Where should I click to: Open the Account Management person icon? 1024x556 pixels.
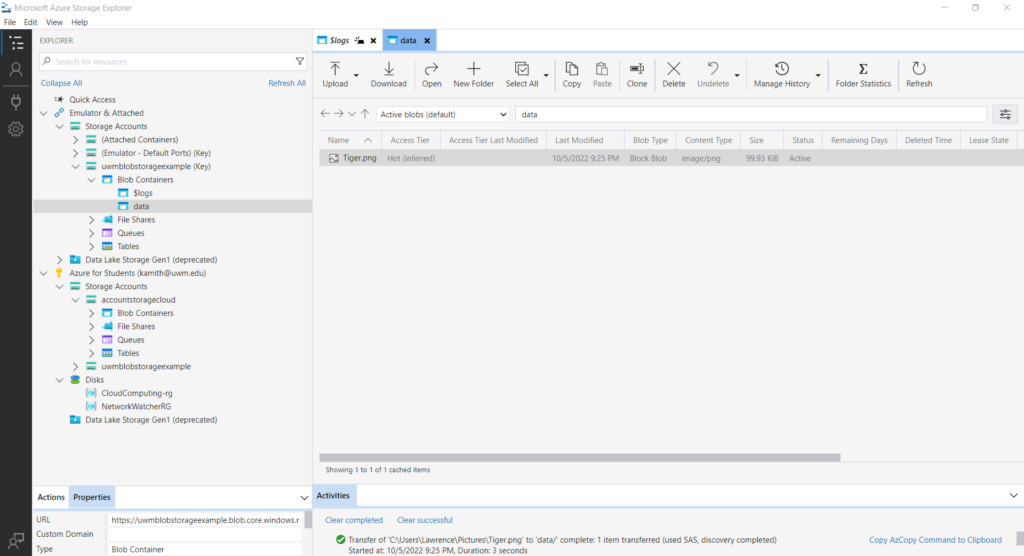click(16, 69)
